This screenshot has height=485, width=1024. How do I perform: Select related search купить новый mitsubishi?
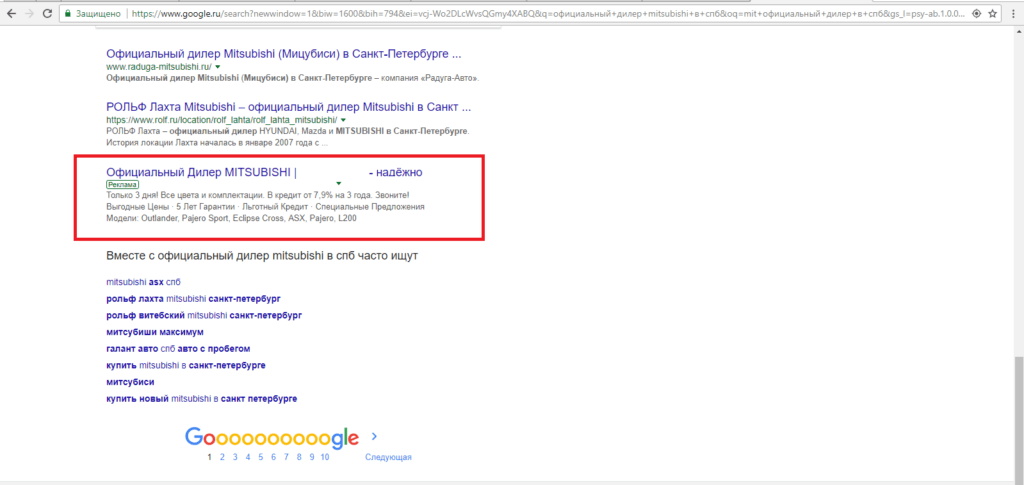tap(201, 398)
